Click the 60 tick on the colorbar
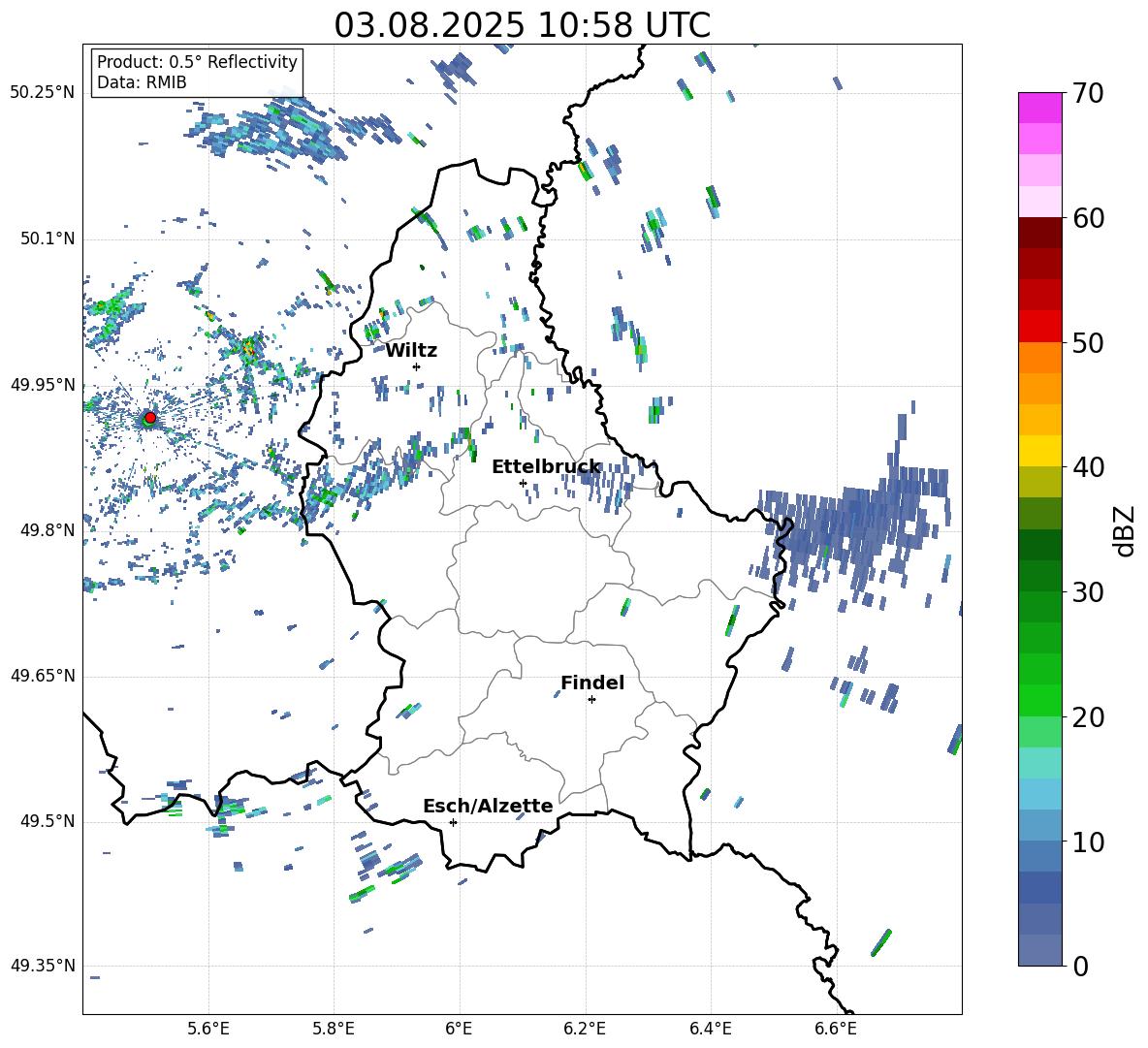 coord(1088,218)
